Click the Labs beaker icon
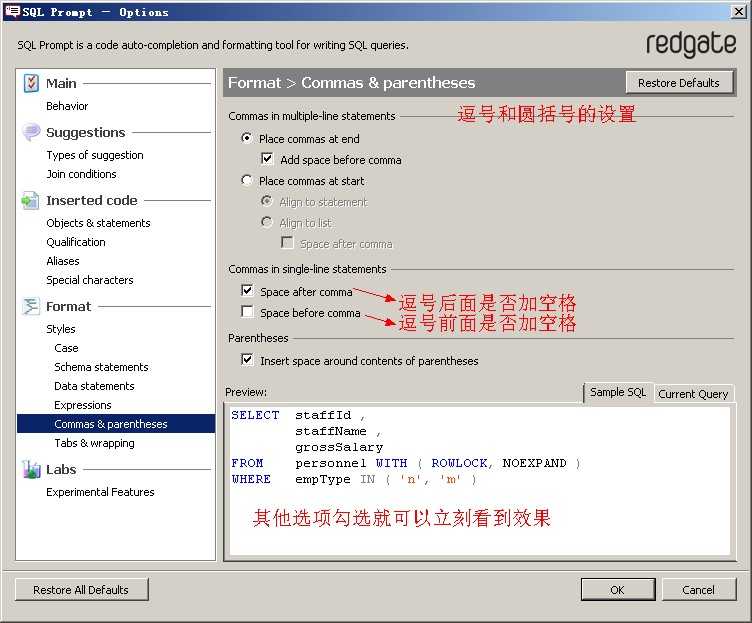 (31, 469)
